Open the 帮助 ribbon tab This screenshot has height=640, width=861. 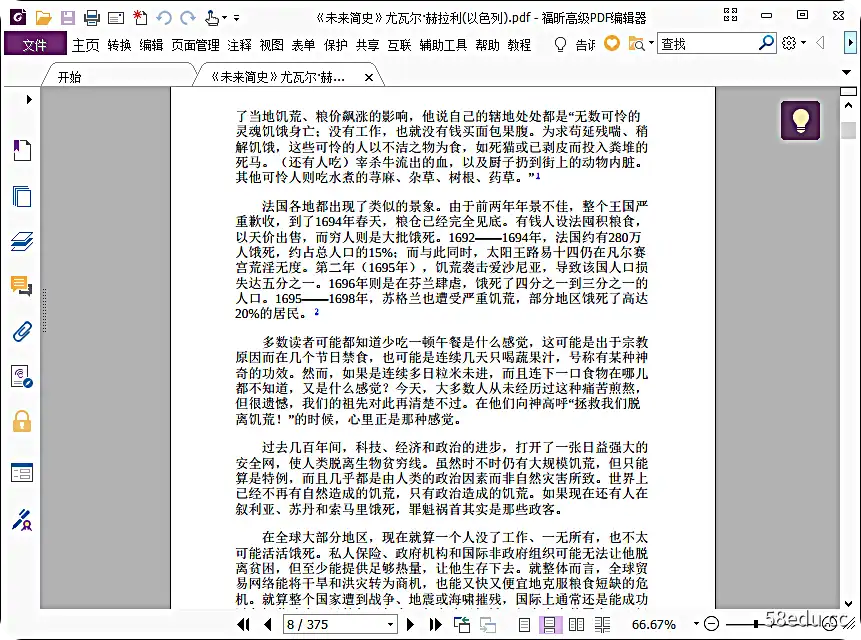pyautogui.click(x=487, y=45)
